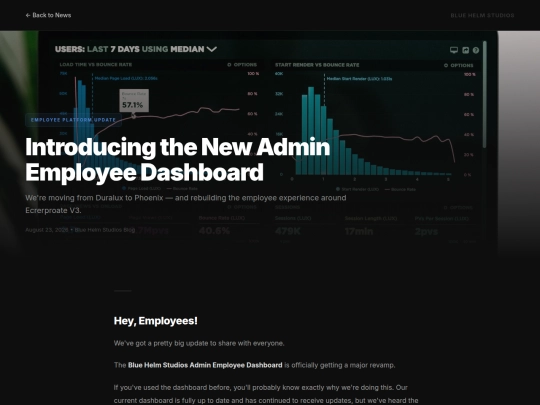Click the hero dashboard image
Viewport: 540px width, 405px height.
(x=270, y=143)
